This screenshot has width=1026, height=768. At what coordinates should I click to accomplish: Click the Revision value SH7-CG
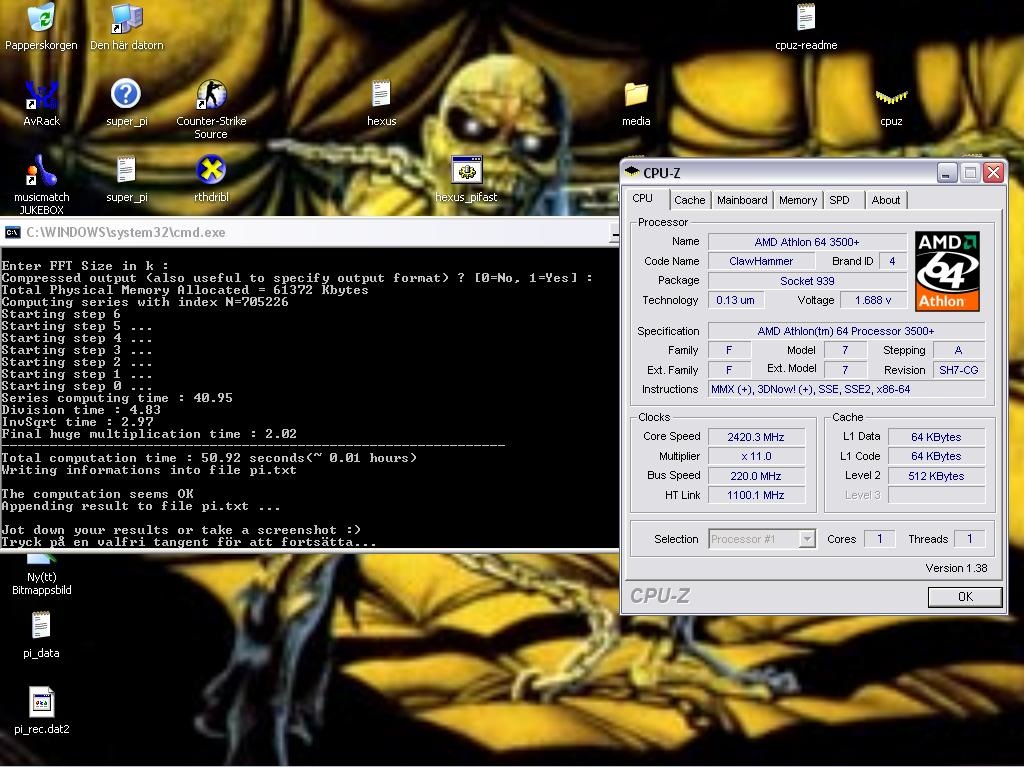(x=959, y=370)
